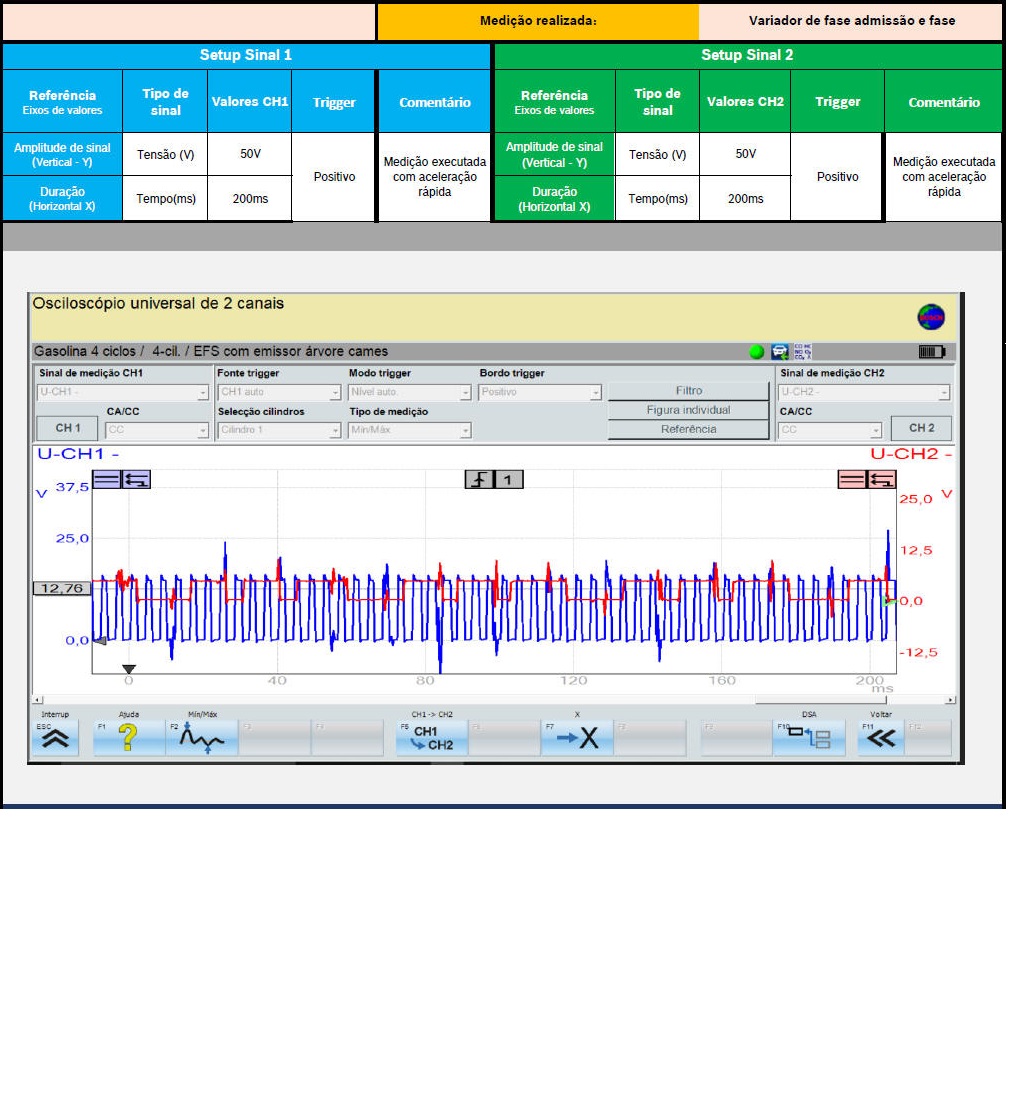This screenshot has height=1106, width=1009.
Task: Open the F10 DSA function icon
Action: tap(808, 738)
